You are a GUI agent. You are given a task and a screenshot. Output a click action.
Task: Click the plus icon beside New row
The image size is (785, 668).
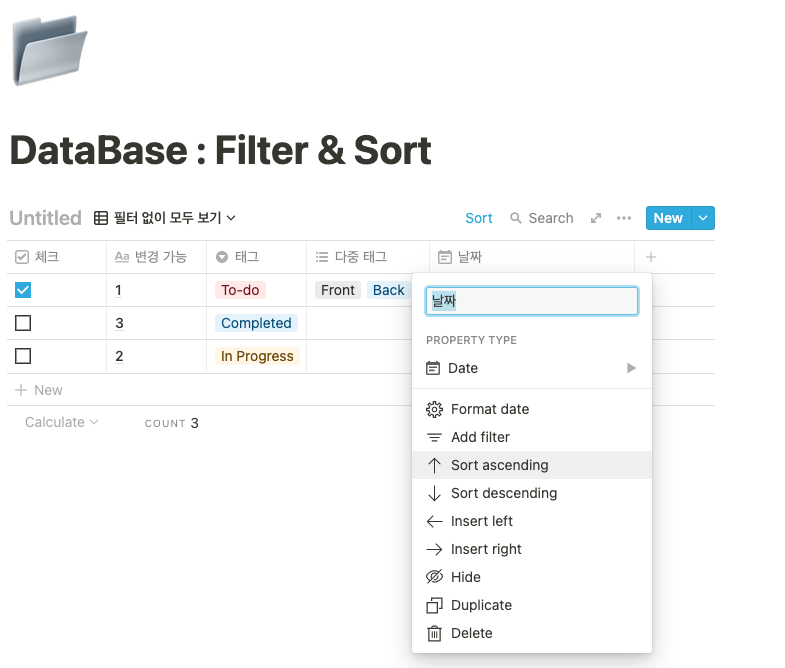pos(21,390)
